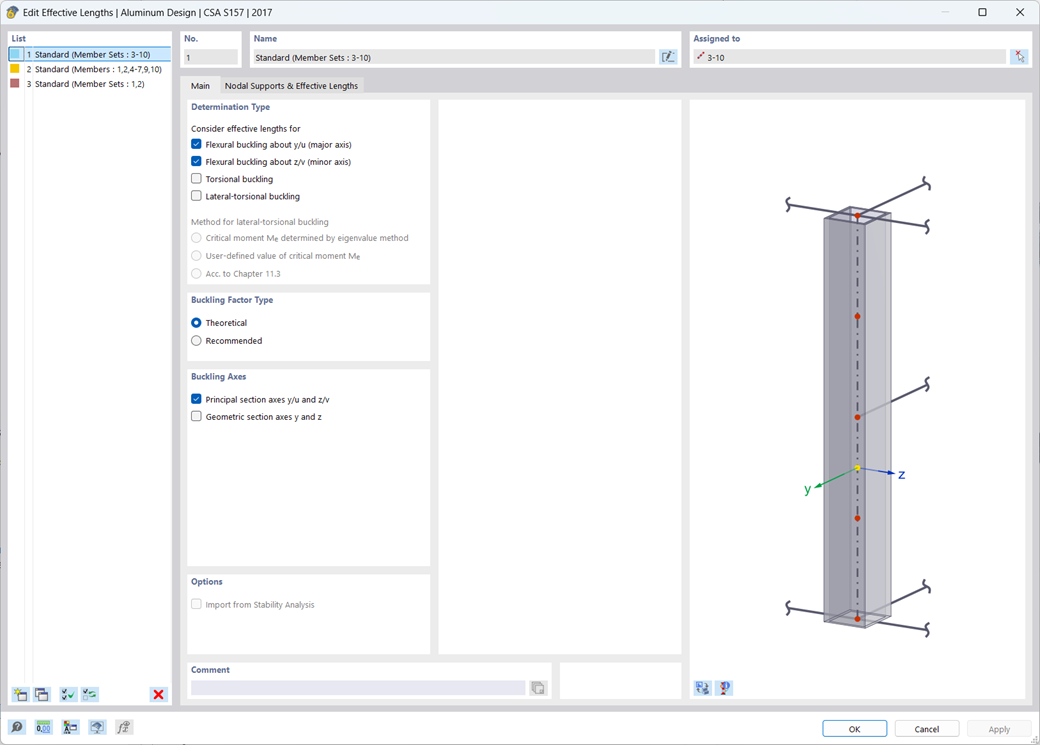Copy the selected effective length definition
Screen dimensions: 1040x745
[41, 694]
